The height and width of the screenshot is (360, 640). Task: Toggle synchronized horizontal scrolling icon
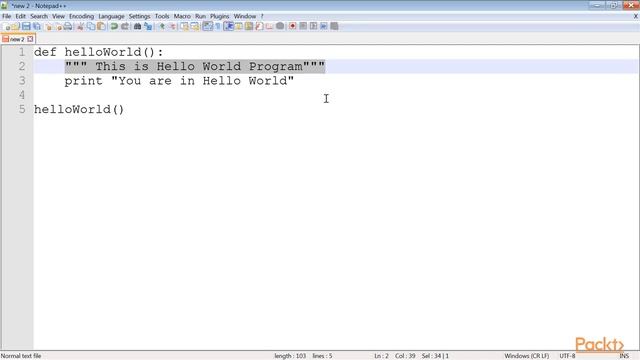(195, 27)
